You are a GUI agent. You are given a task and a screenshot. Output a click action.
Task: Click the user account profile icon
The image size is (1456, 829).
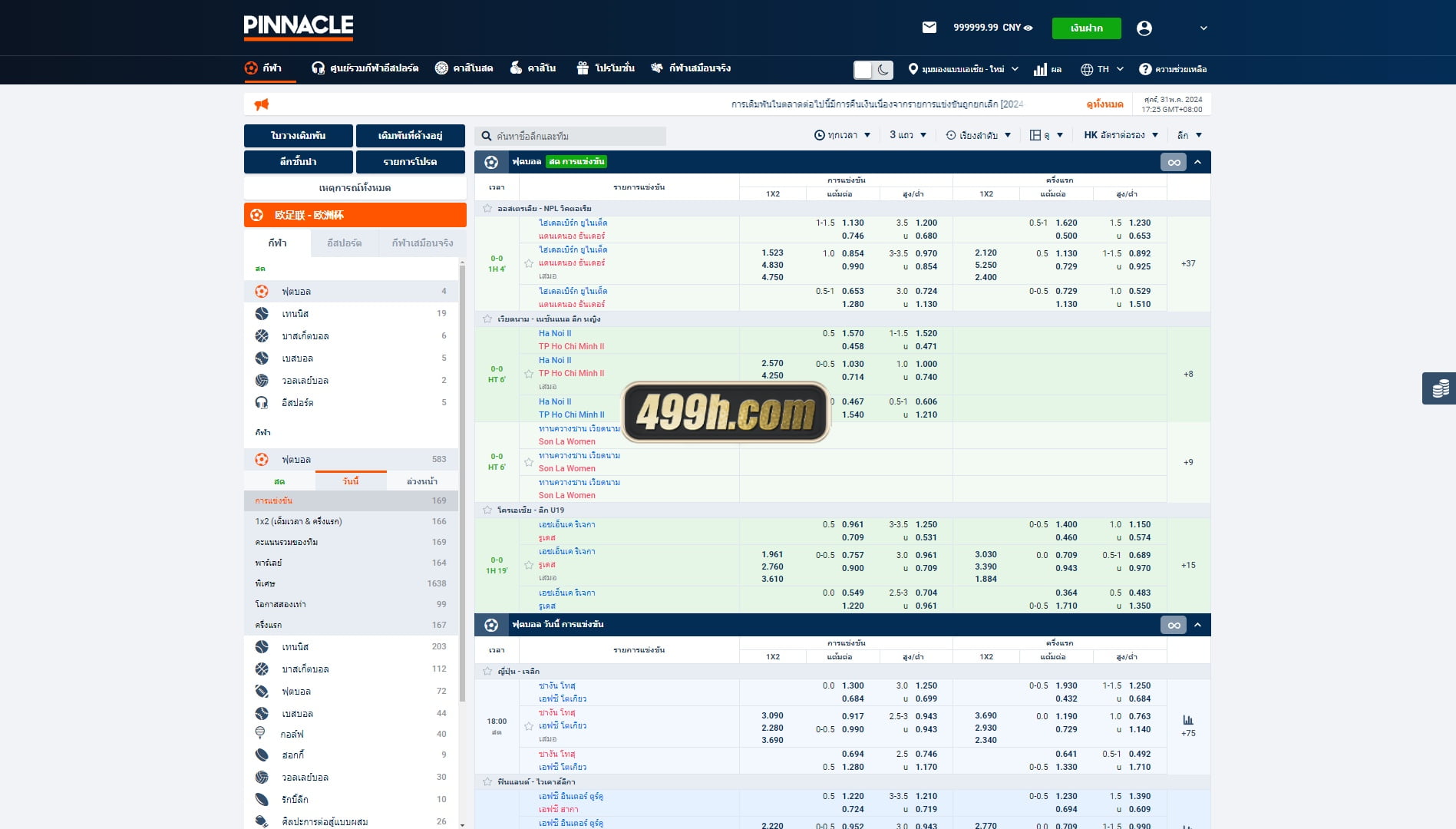[x=1144, y=28]
